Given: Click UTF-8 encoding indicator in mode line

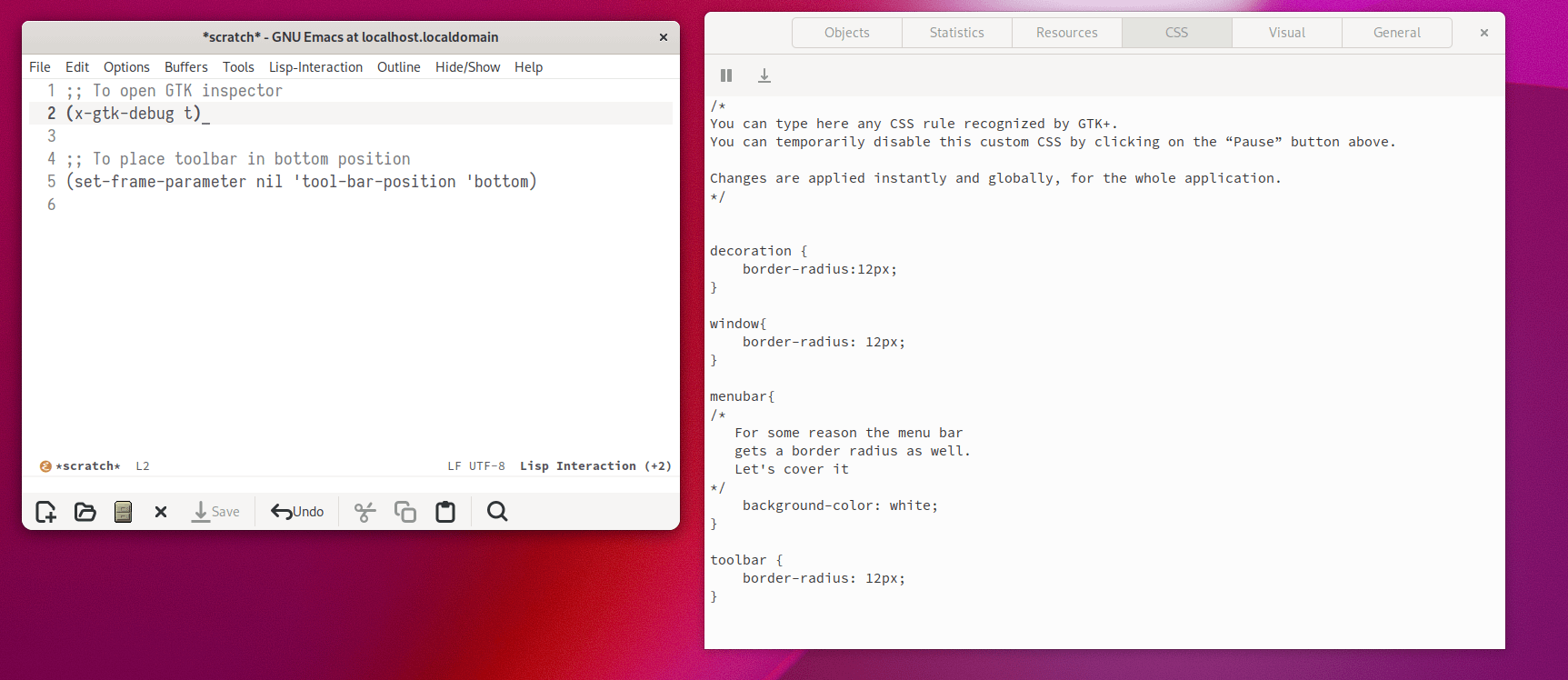Looking at the screenshot, I should pyautogui.click(x=487, y=466).
